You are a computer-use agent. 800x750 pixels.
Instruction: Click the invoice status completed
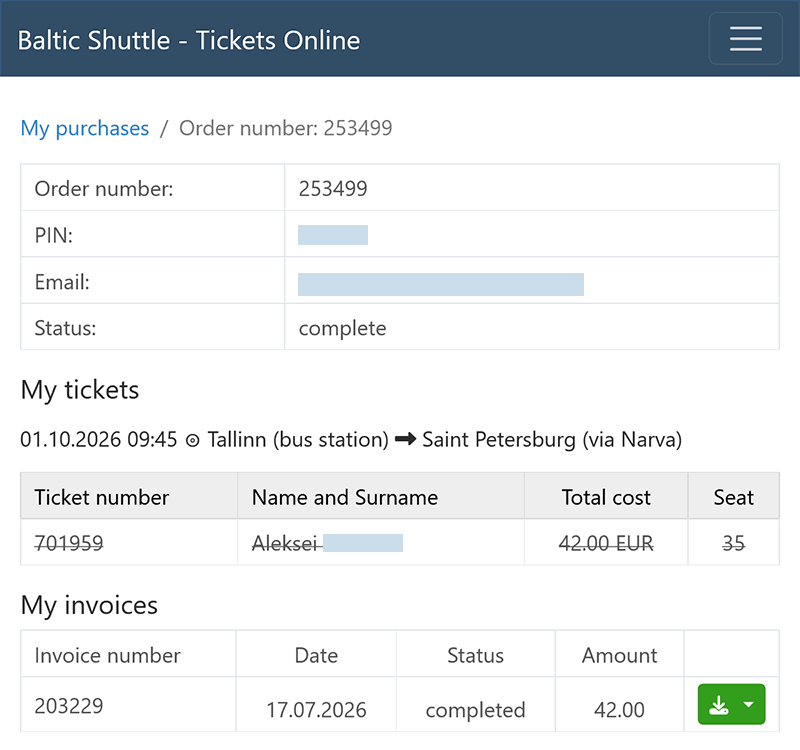coord(476,710)
